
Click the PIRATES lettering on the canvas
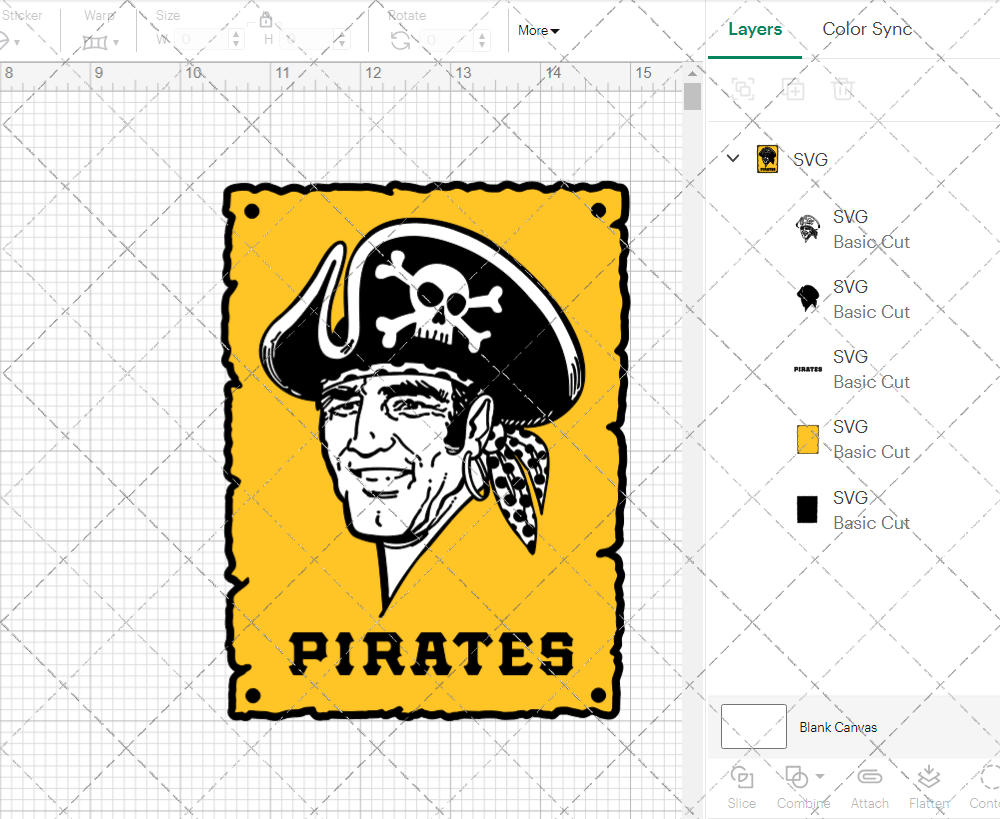tap(432, 654)
